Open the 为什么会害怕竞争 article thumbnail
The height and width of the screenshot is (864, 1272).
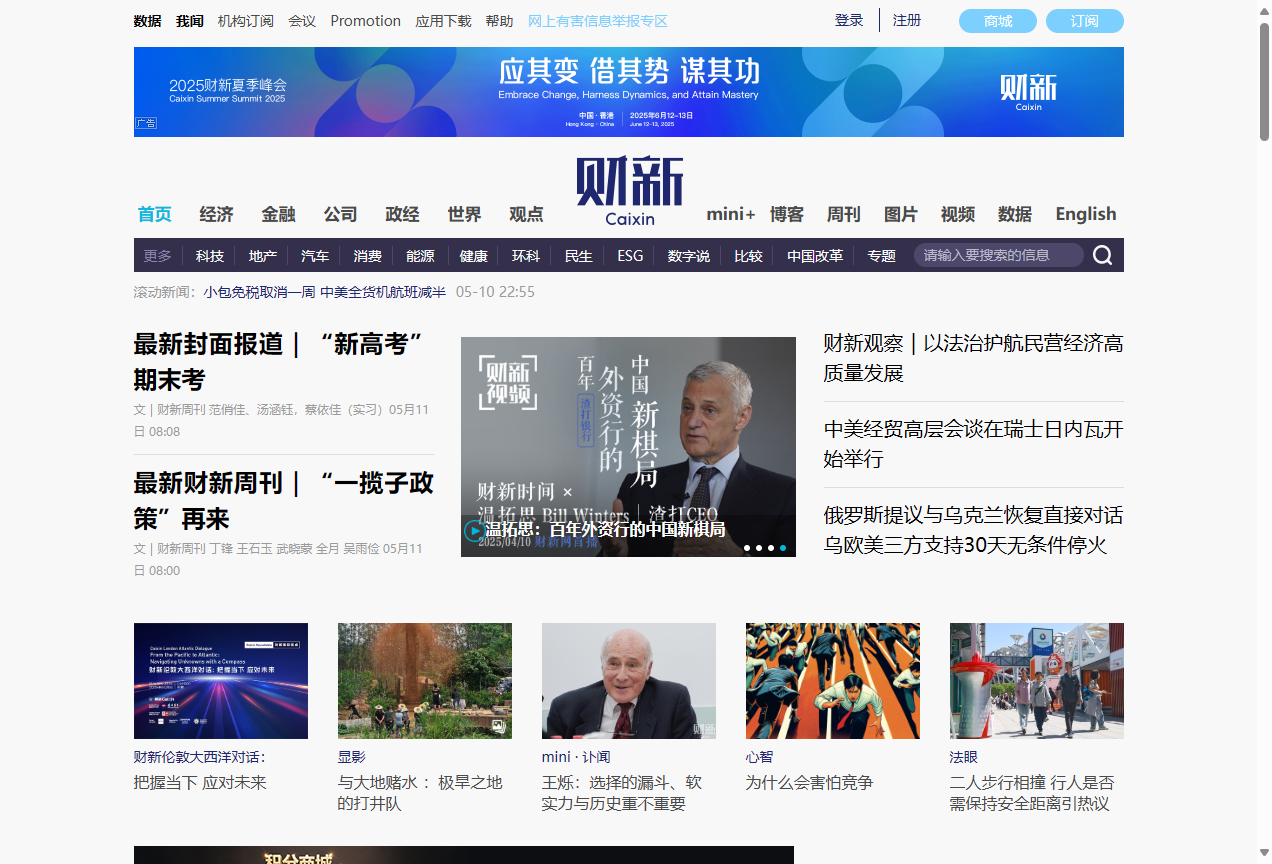pyautogui.click(x=832, y=681)
